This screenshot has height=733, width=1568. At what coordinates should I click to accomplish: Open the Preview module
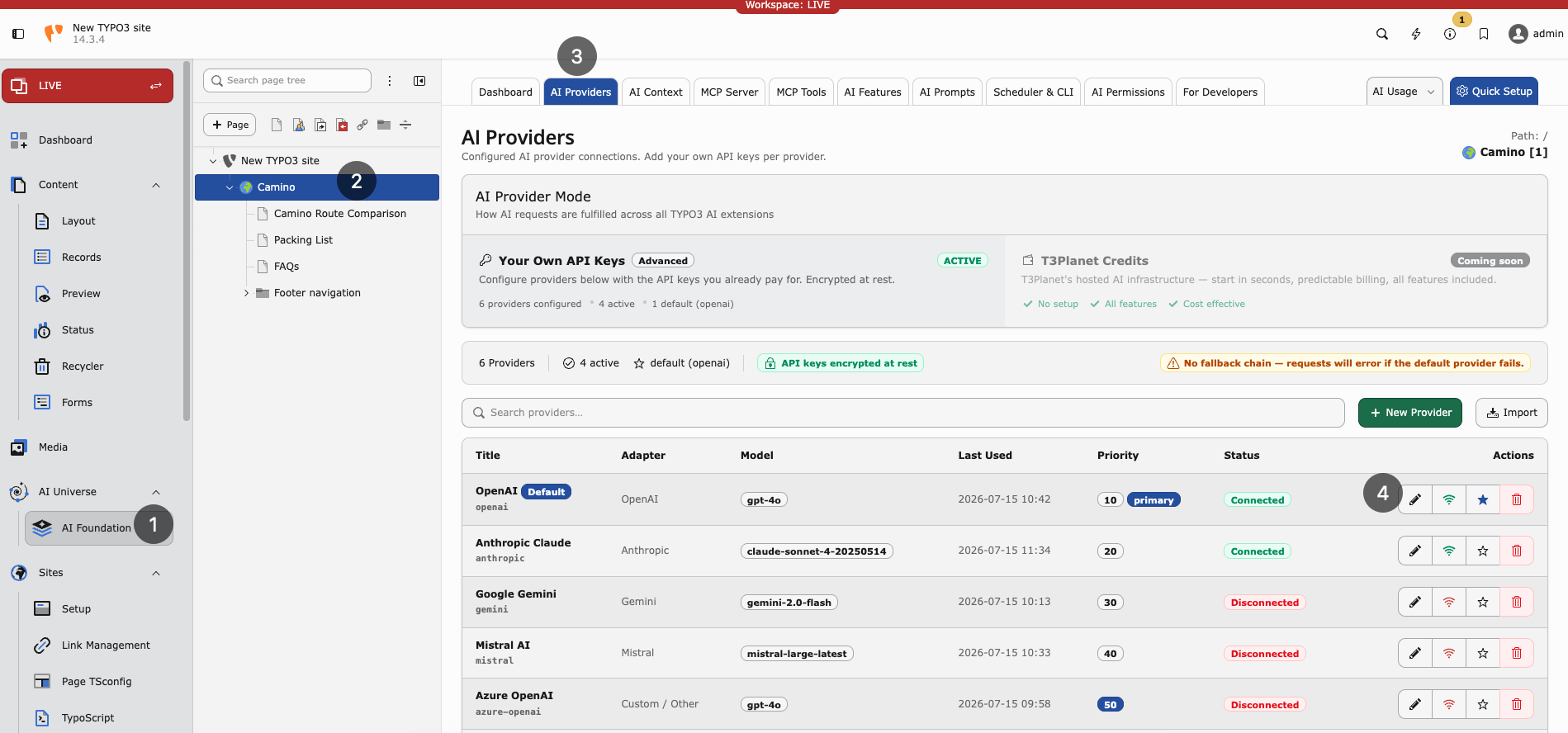tap(99, 294)
